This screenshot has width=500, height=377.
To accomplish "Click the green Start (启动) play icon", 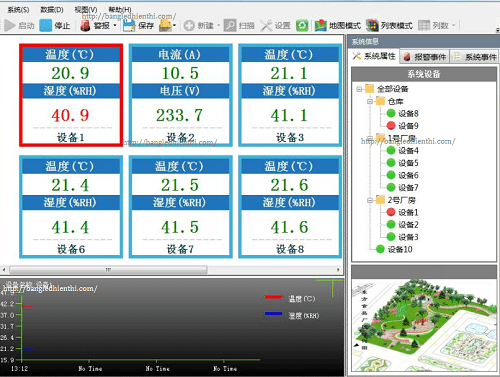I will pyautogui.click(x=10, y=25).
